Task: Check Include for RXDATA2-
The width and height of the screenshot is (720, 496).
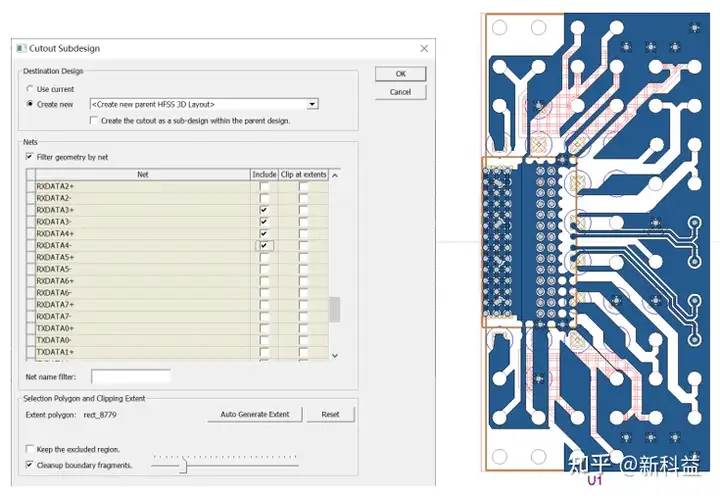Action: [x=264, y=198]
